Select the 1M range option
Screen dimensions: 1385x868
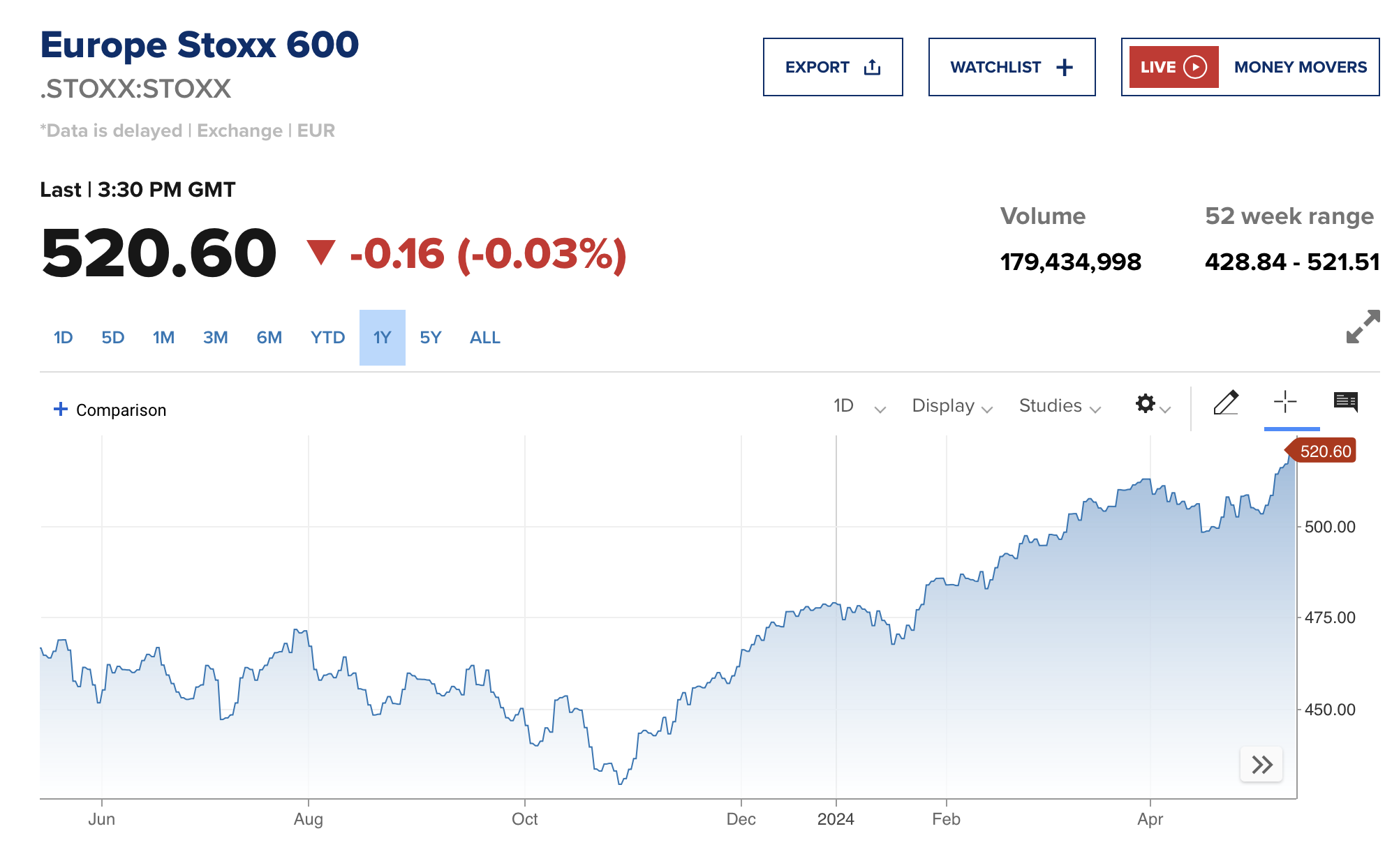(163, 338)
